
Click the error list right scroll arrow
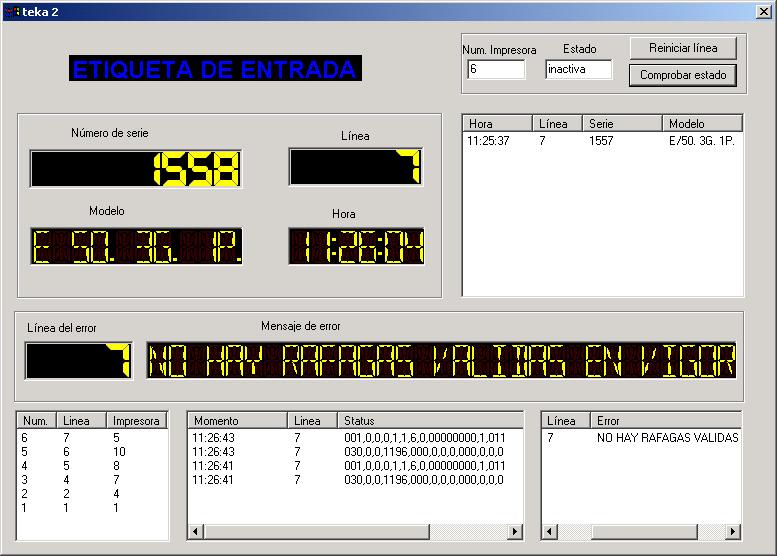click(x=733, y=531)
